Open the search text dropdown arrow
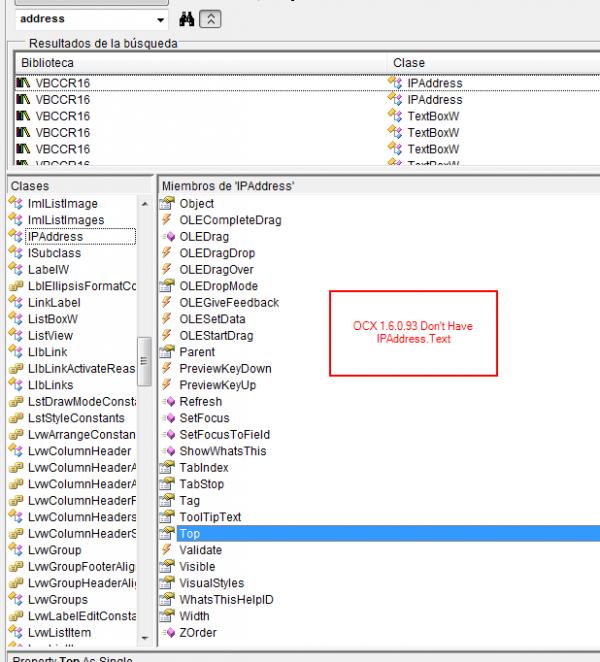600x662 pixels. tap(160, 20)
